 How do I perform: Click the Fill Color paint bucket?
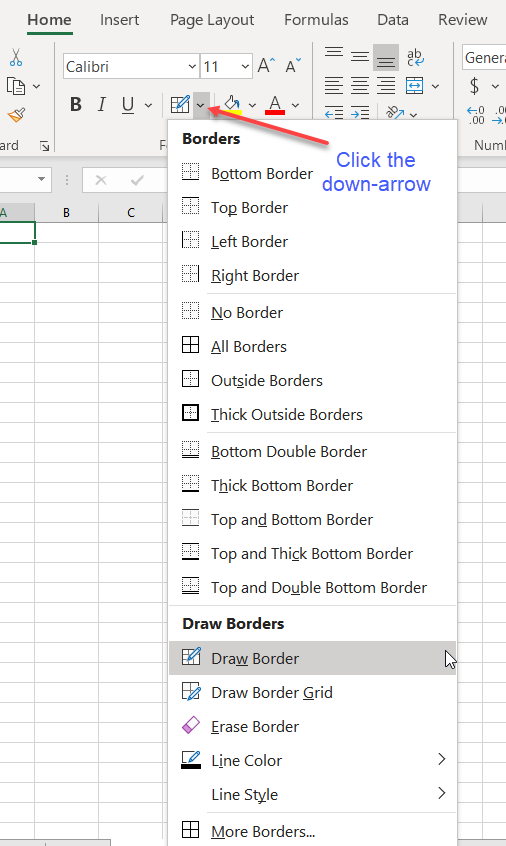233,104
